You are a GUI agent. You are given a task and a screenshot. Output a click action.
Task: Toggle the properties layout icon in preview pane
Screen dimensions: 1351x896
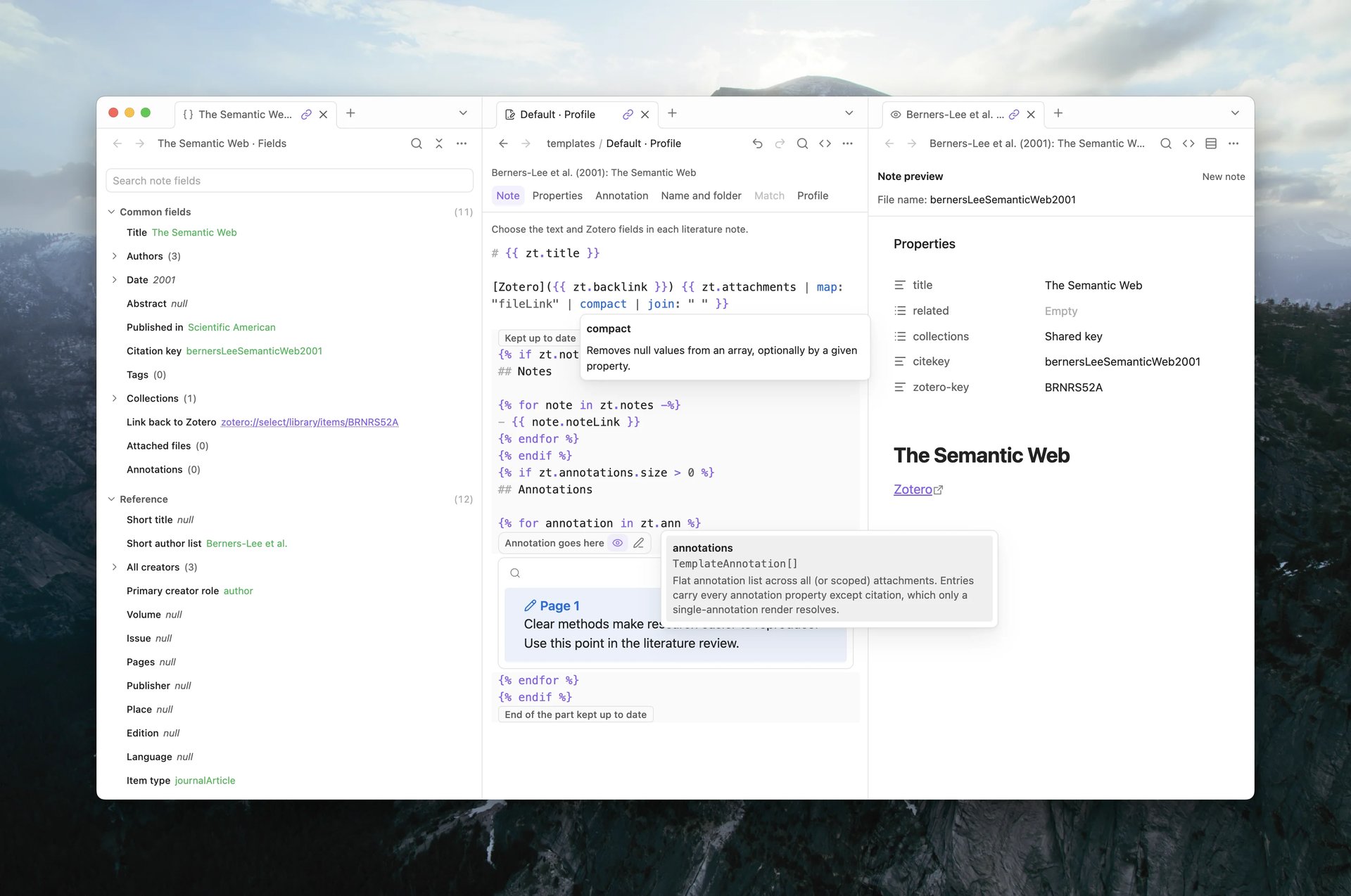coord(1211,143)
